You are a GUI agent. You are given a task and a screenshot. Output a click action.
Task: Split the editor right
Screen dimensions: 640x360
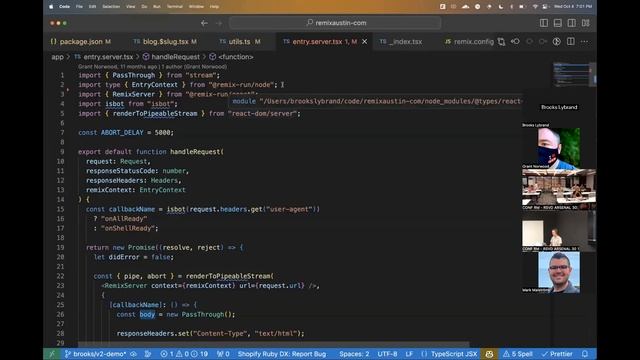point(571,42)
